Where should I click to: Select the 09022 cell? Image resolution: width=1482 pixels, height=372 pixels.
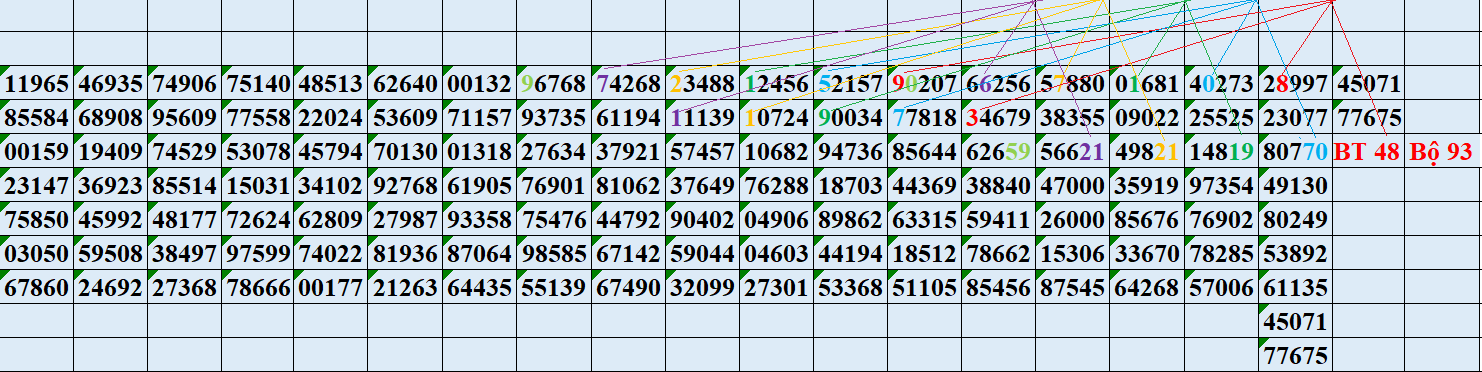[1146, 118]
